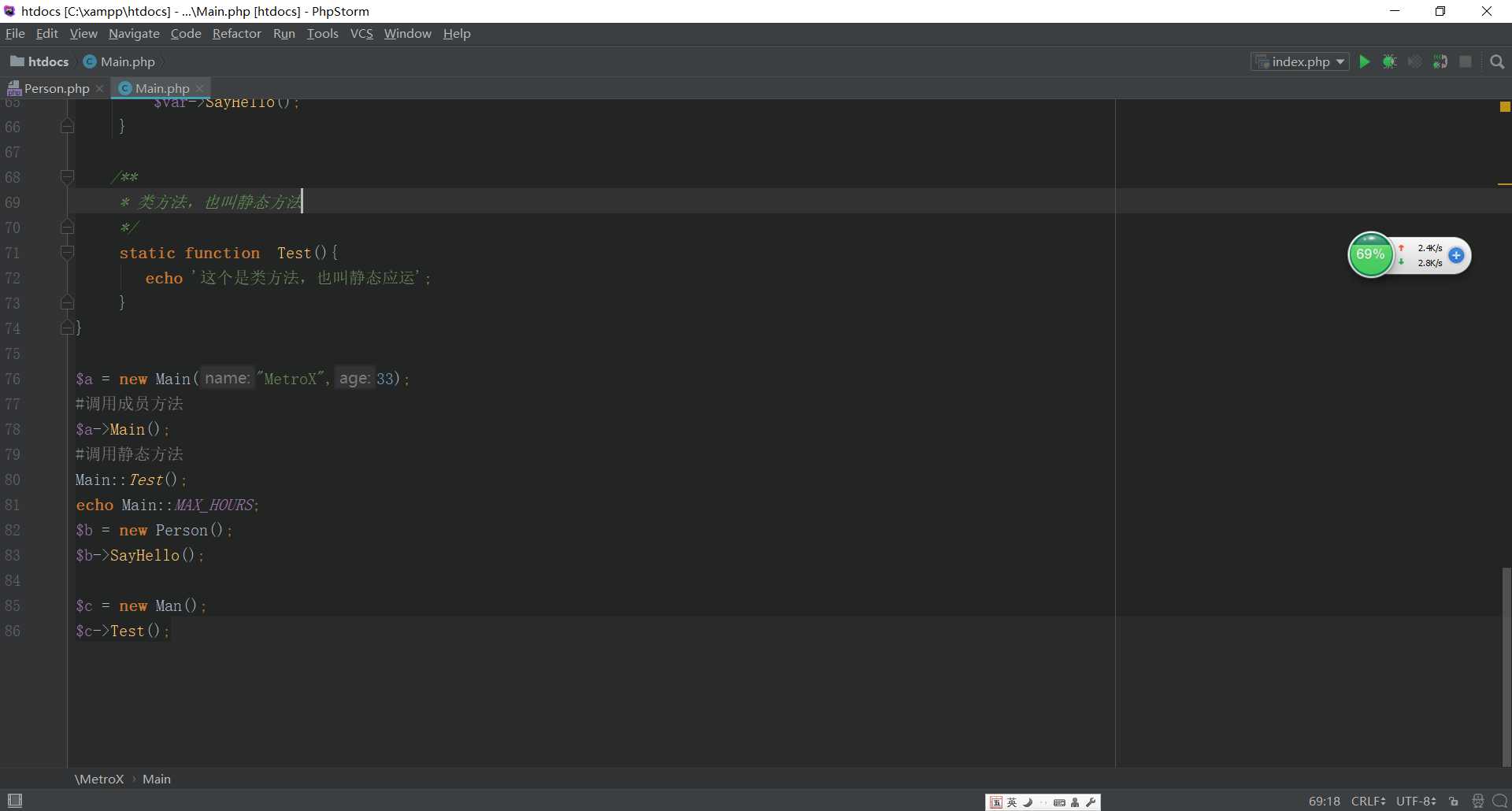Click class fold end marker at line 74
Viewport: 1512px width, 811px height.
[x=67, y=328]
